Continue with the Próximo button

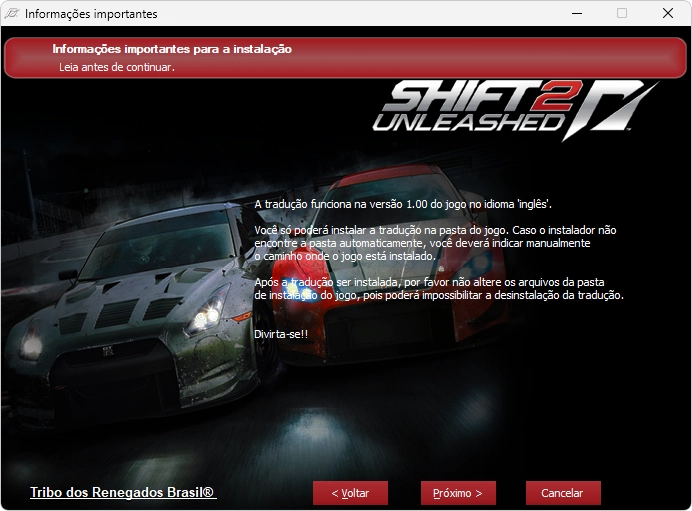[x=458, y=493]
